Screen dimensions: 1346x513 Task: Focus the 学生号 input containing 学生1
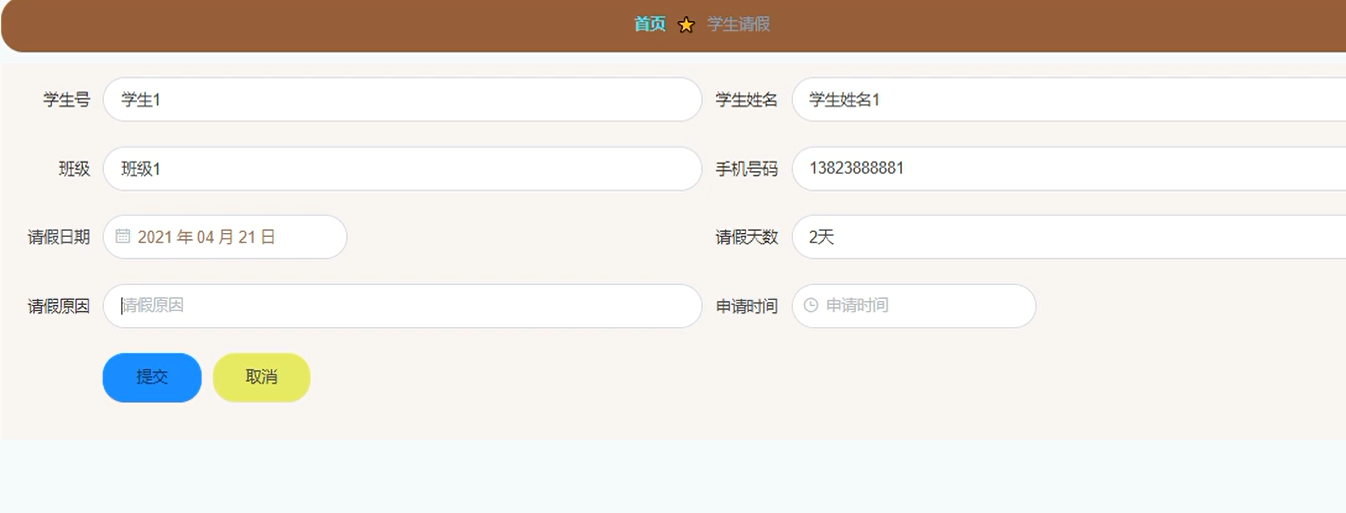click(403, 99)
